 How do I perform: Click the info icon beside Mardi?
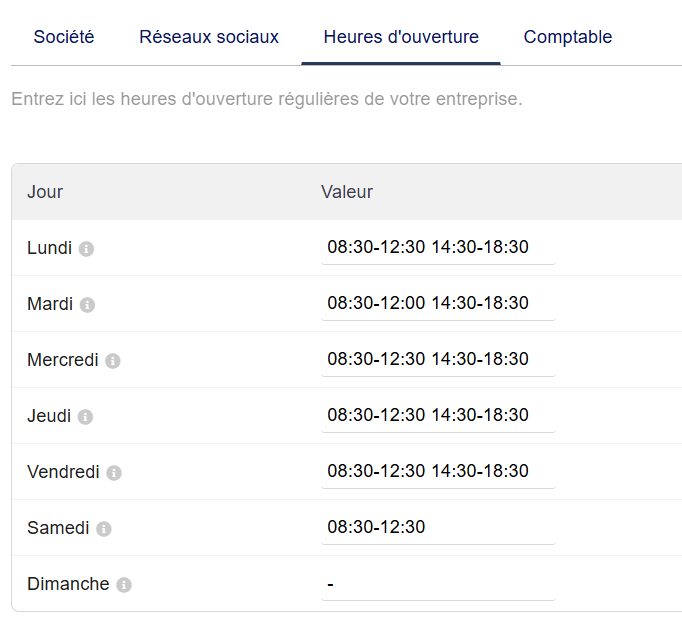87,305
